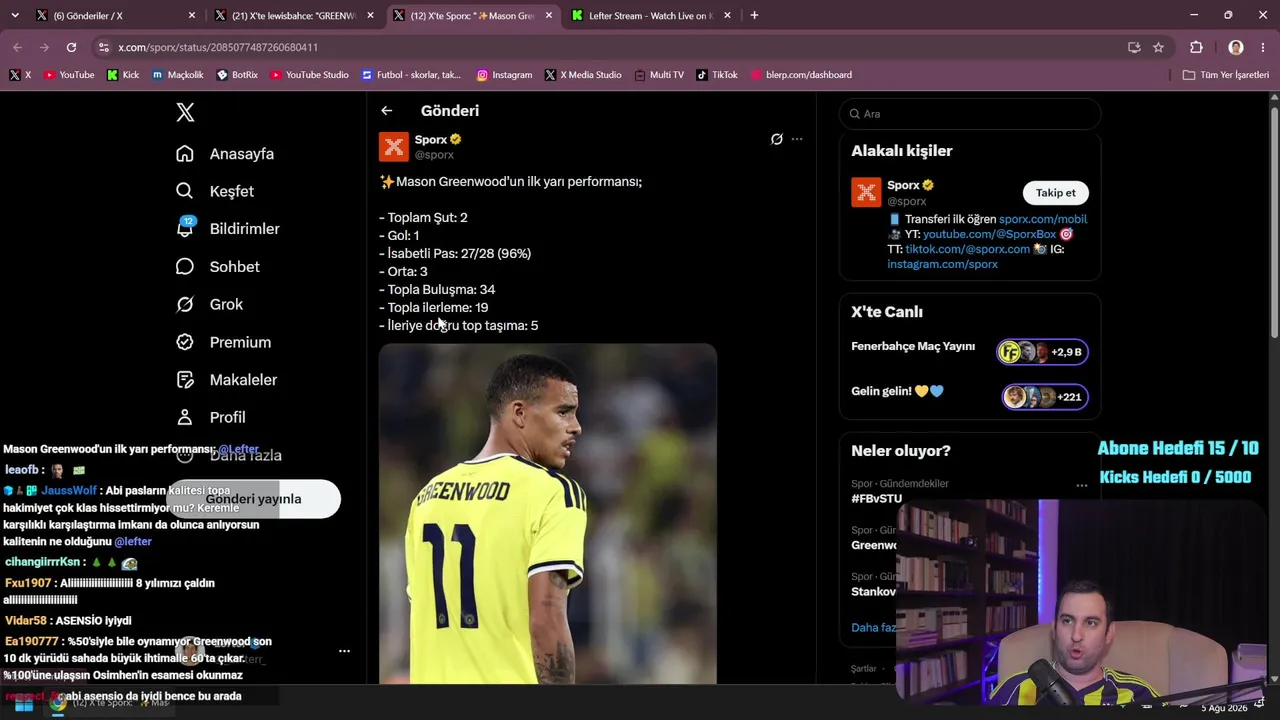Open YouTube bookmark

(69, 75)
